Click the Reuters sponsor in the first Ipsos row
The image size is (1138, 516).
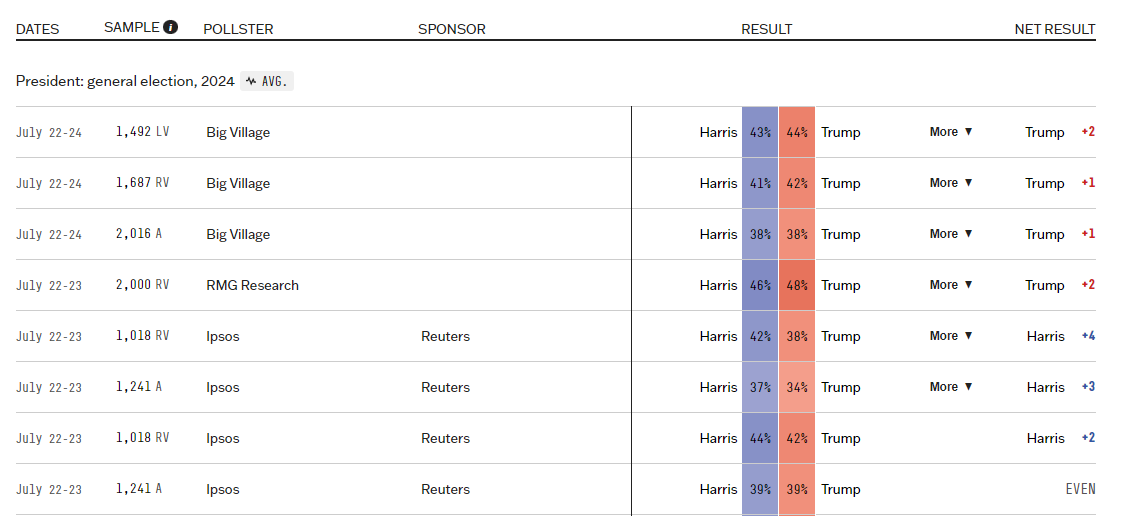(445, 336)
